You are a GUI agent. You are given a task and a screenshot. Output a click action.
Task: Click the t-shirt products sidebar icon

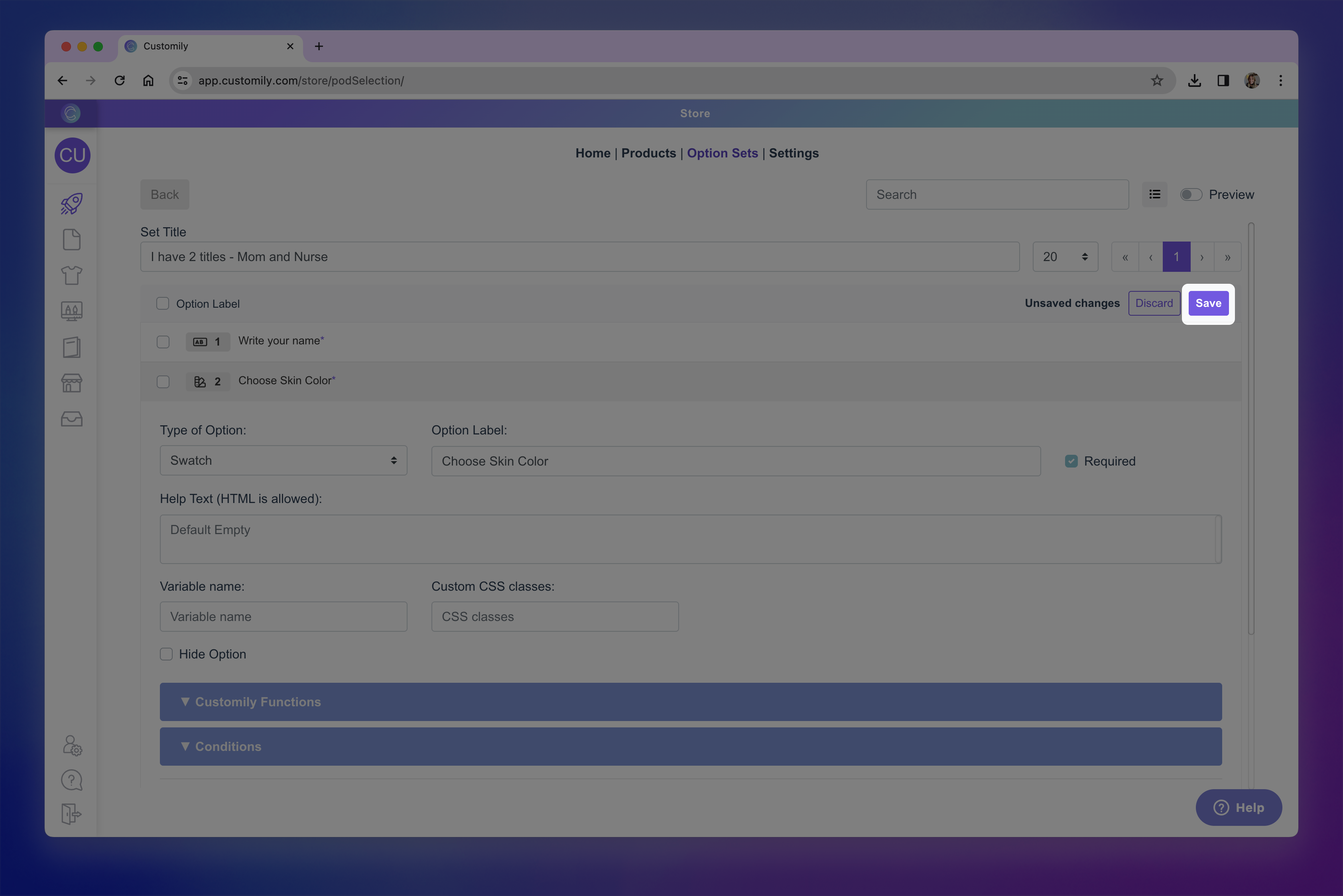(71, 275)
